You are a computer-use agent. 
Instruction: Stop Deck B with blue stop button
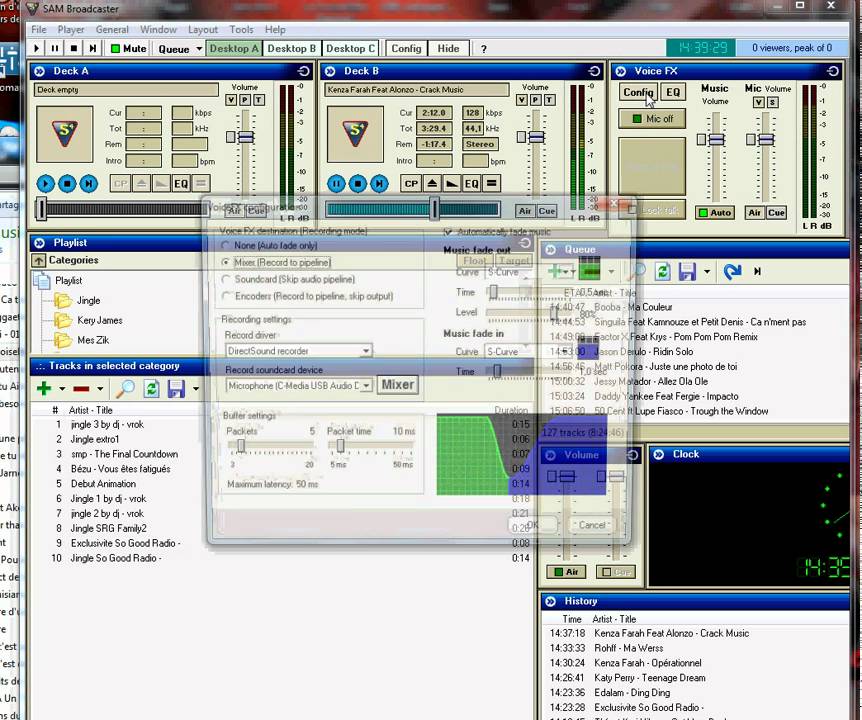point(358,183)
